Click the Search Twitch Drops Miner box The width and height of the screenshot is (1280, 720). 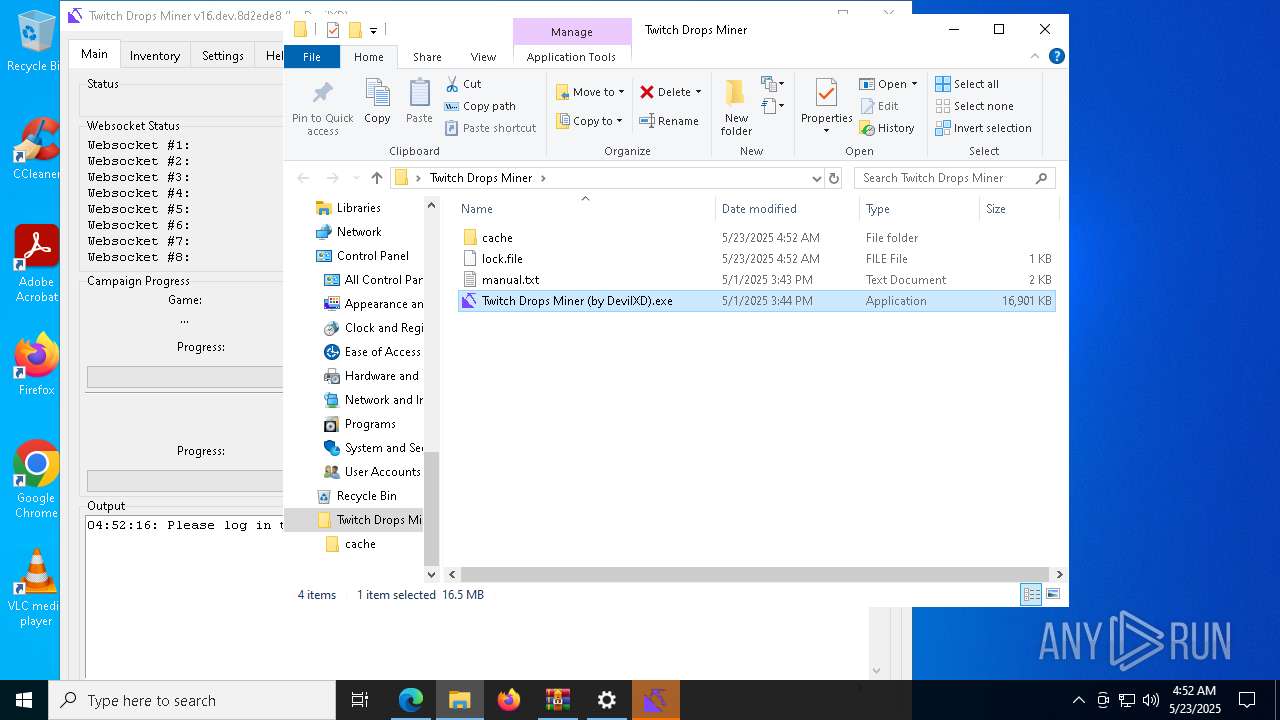954,178
